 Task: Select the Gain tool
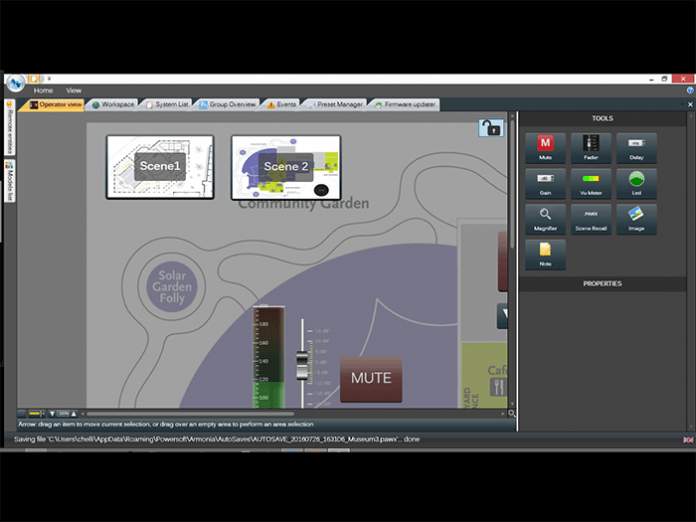click(x=545, y=184)
